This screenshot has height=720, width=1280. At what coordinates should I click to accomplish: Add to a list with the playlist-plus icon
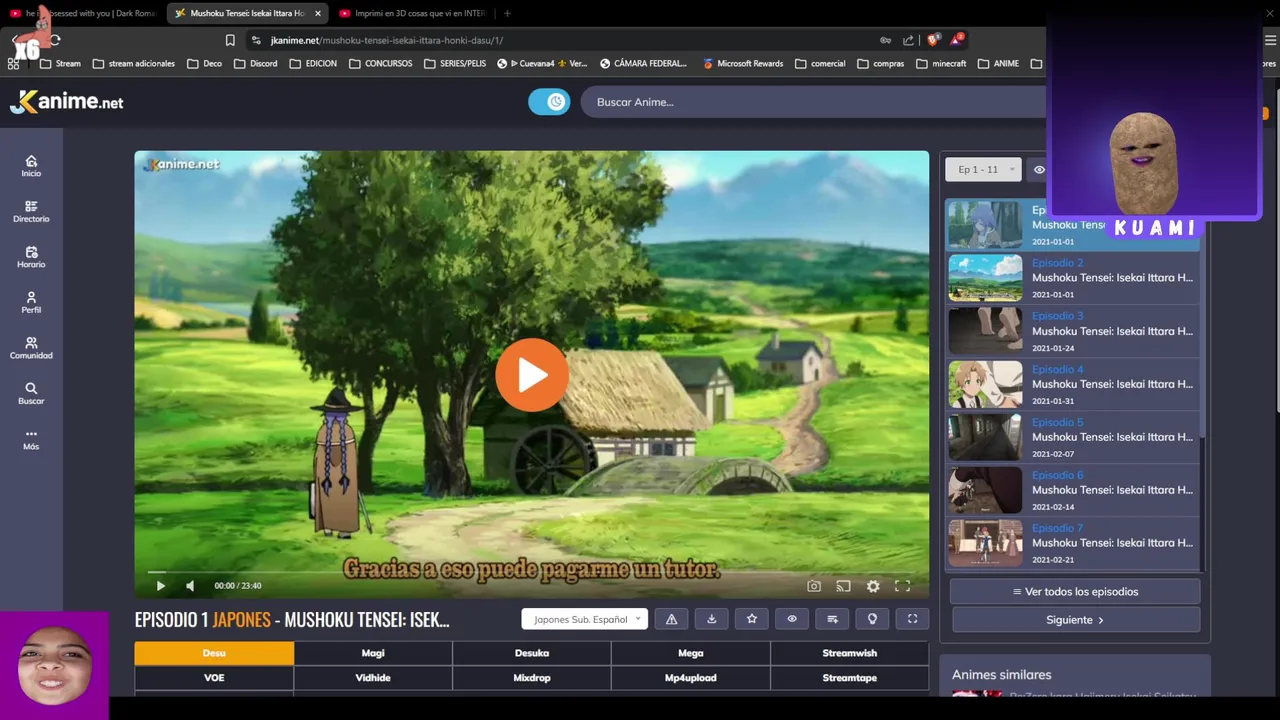pyautogui.click(x=832, y=619)
